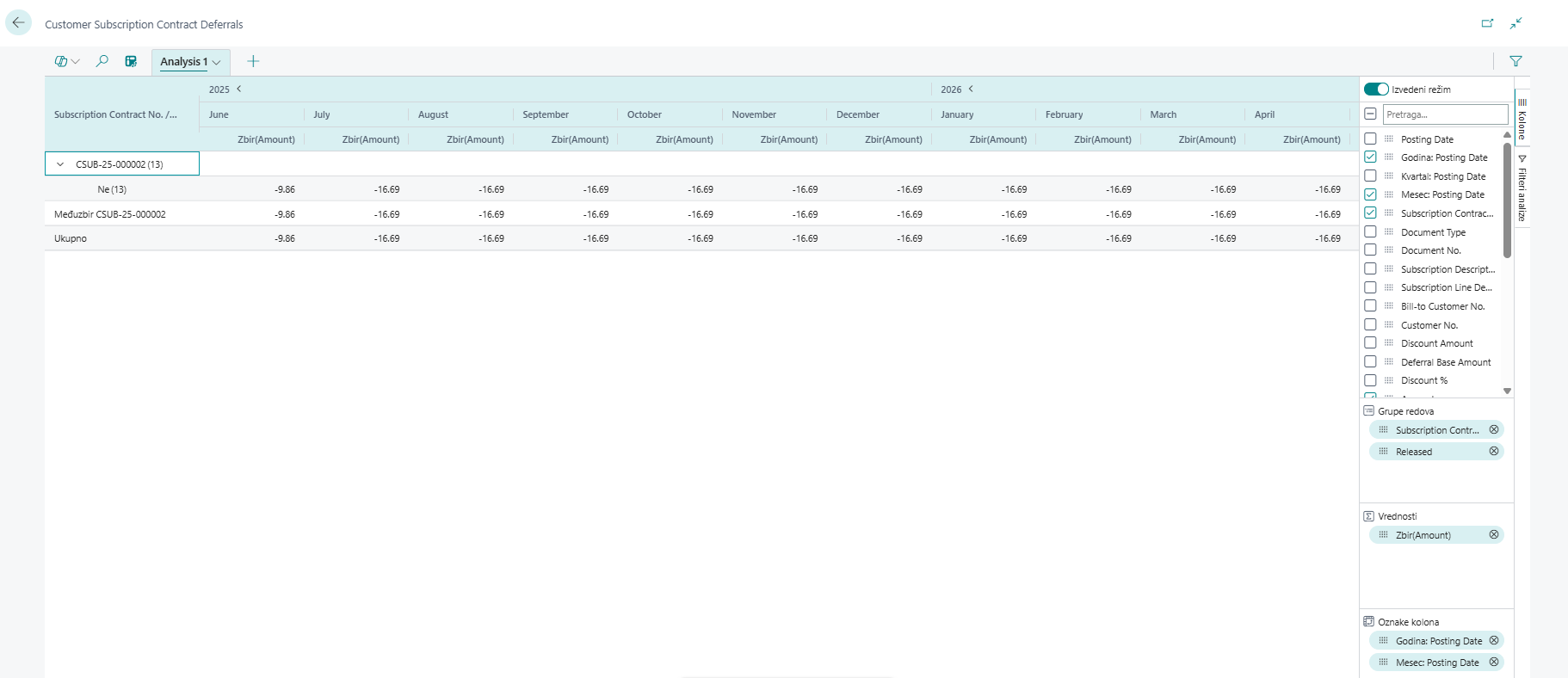1568x678 pixels.
Task: Open page in new window icon
Action: coord(1487,23)
